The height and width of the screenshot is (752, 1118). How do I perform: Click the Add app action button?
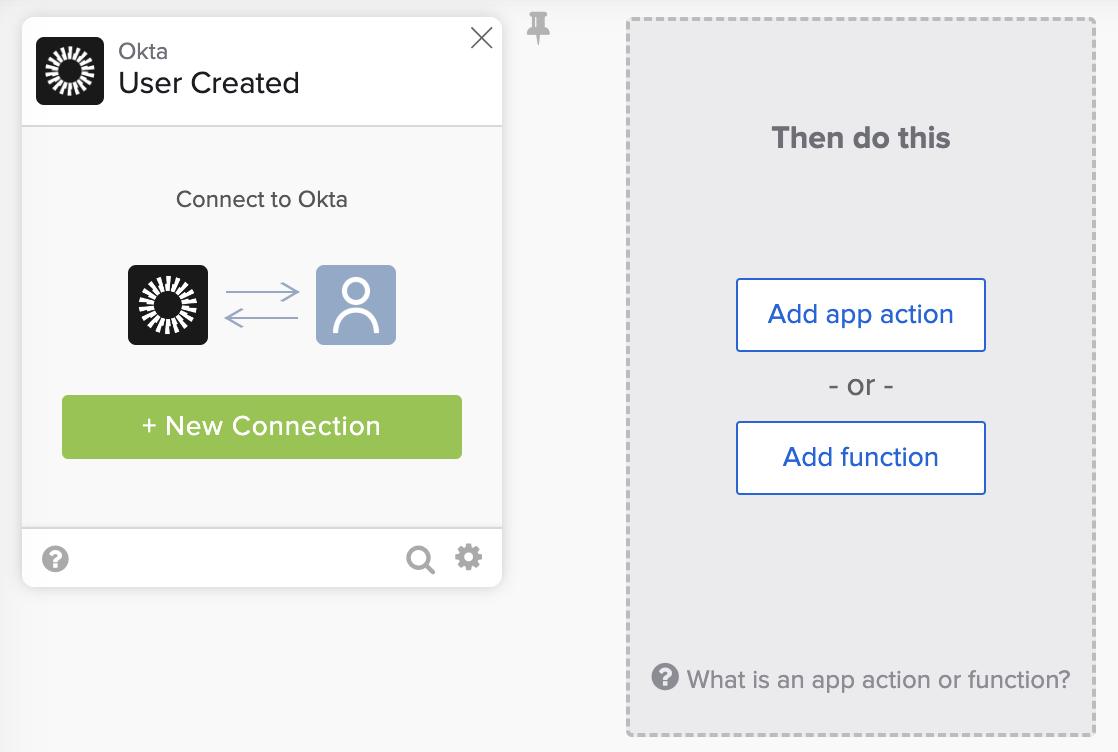861,315
